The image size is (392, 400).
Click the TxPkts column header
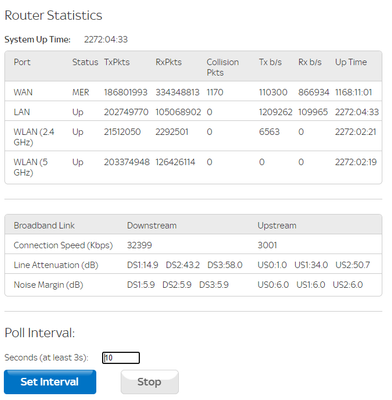117,62
